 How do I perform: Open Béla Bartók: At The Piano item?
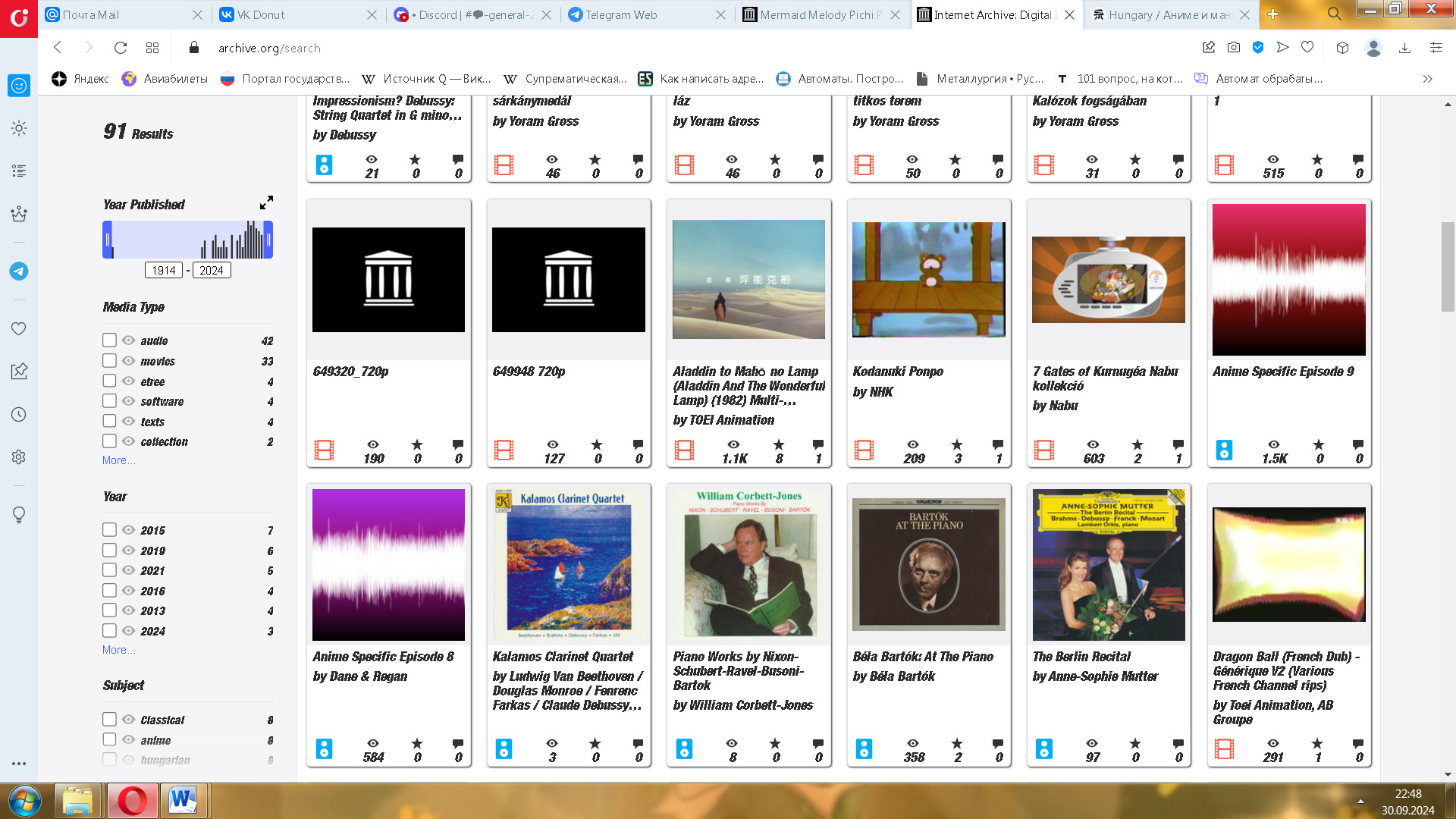(x=922, y=657)
